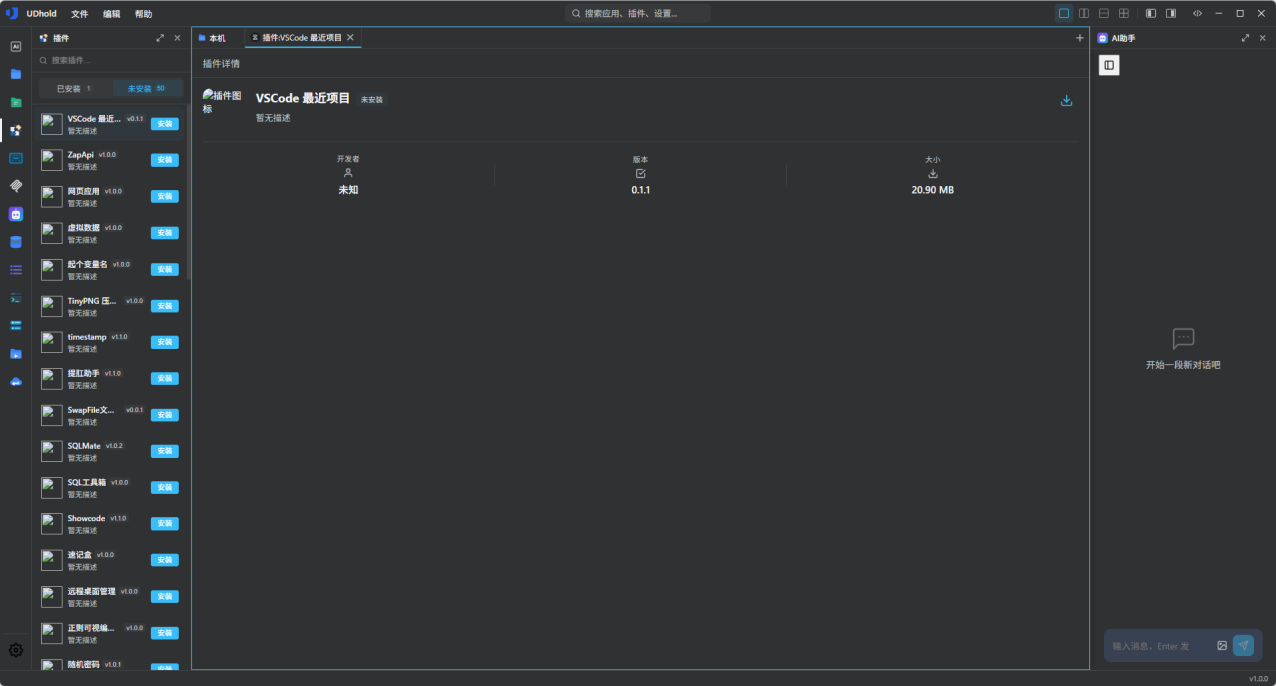Open settings gear at sidebar bottom
The image size is (1276, 686).
click(16, 650)
